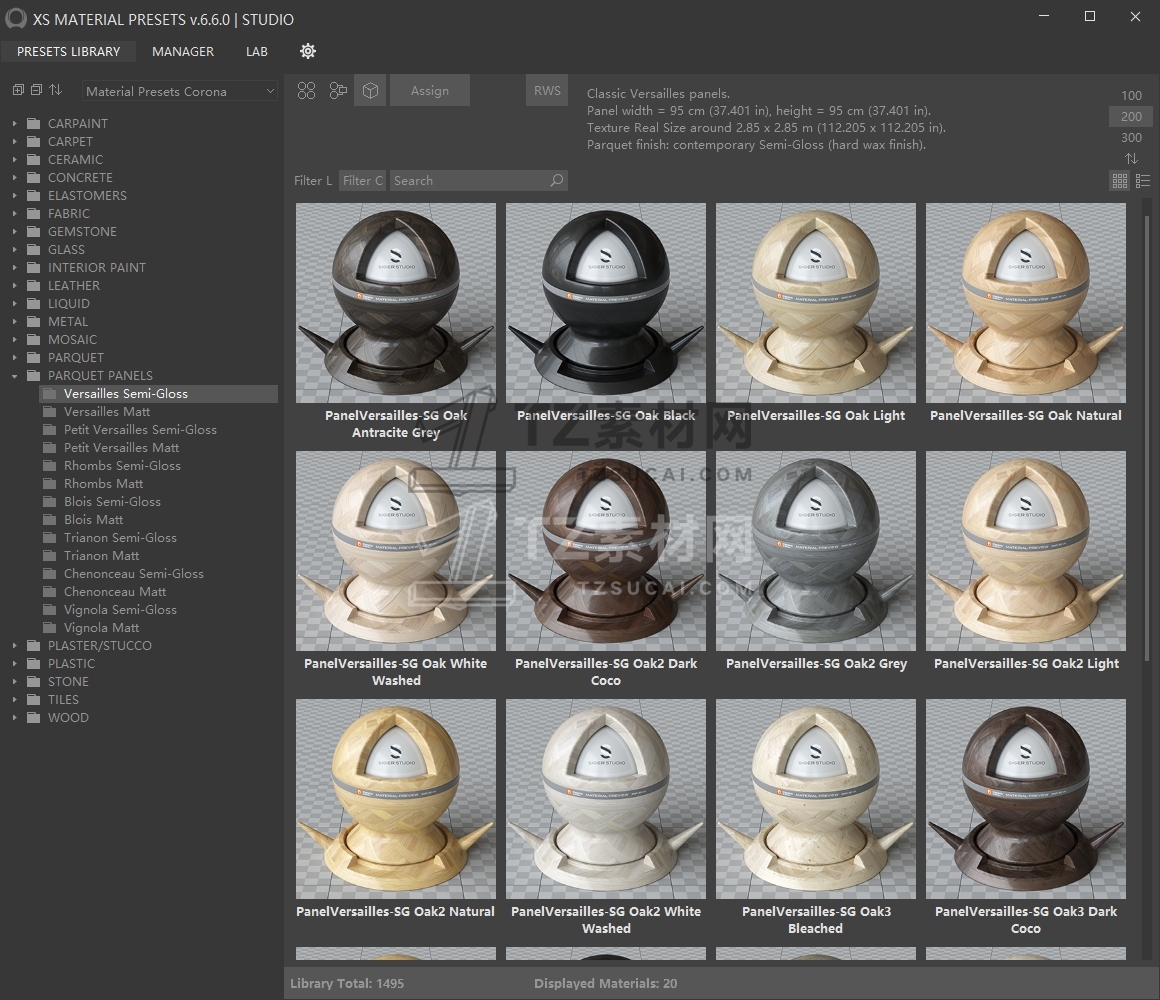Expand the WOOD folder arrow

14,717
